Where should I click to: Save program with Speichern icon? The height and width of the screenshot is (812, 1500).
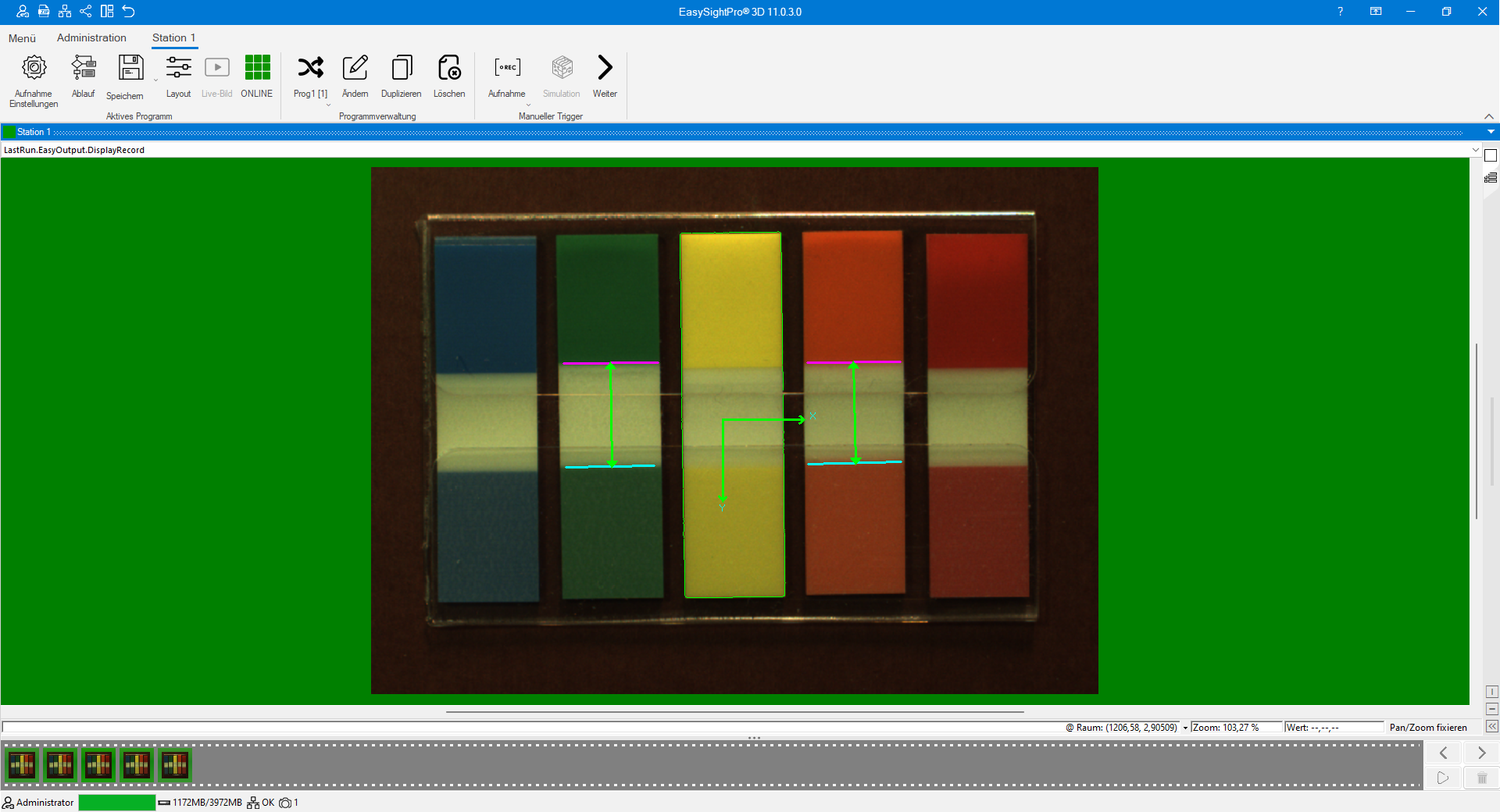coord(130,69)
